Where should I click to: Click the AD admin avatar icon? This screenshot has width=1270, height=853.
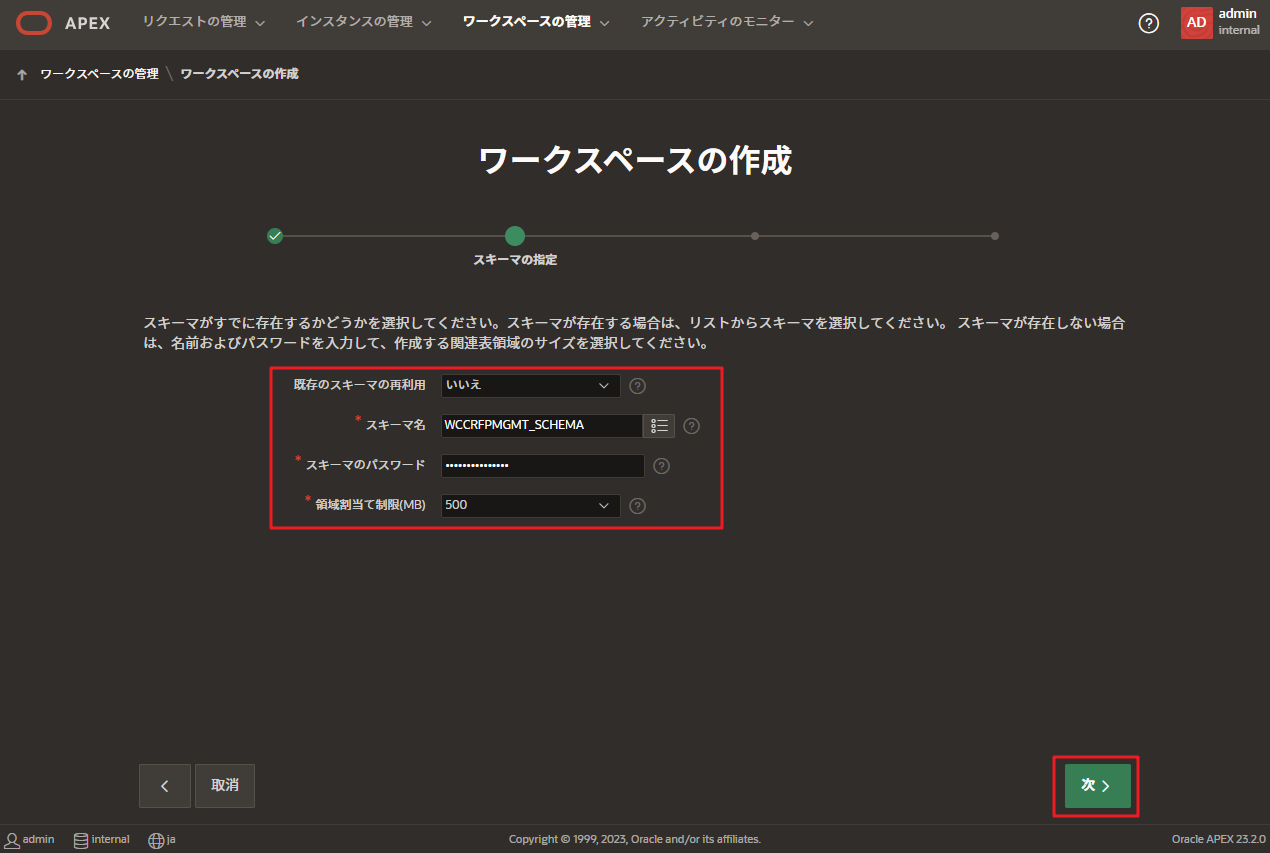coord(1196,22)
